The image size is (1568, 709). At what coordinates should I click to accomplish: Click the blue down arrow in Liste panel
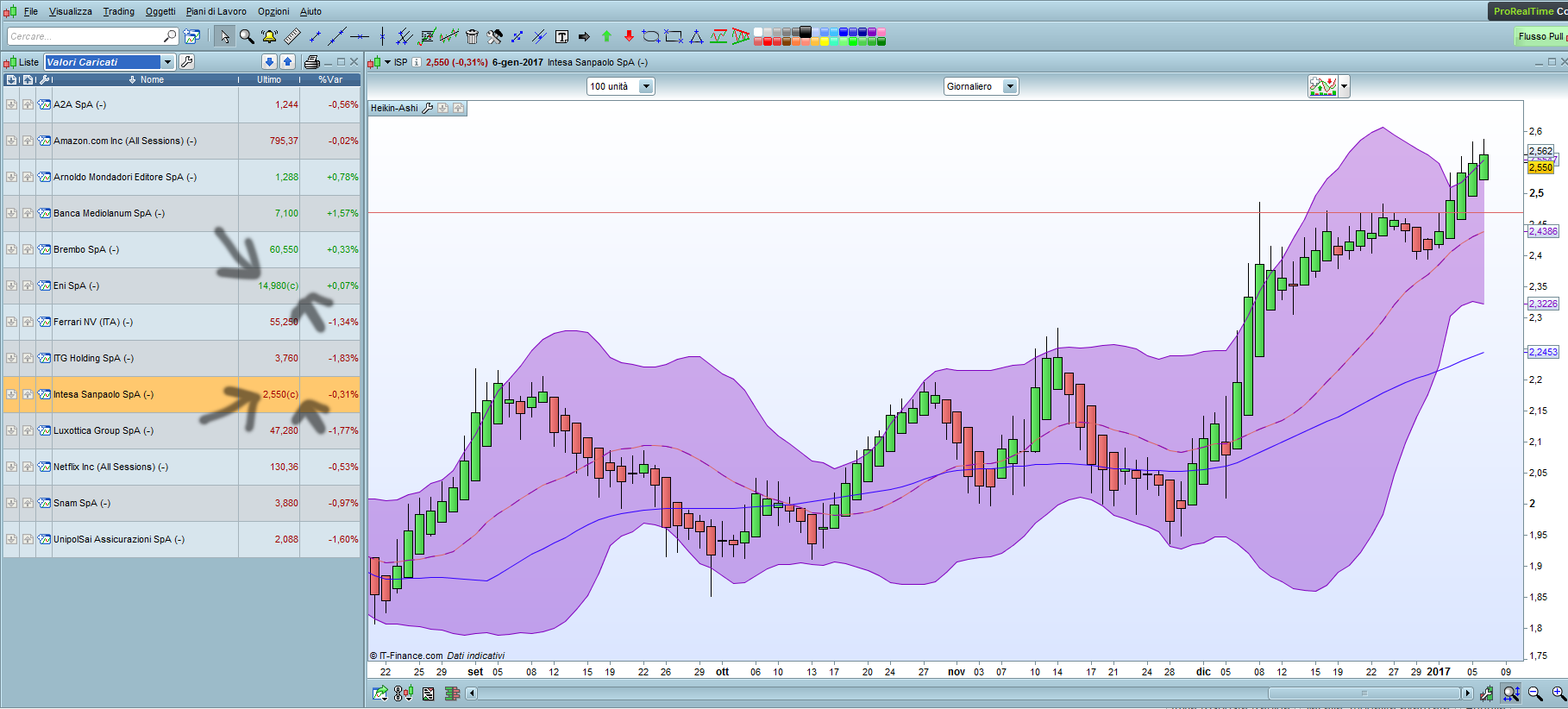(x=269, y=62)
